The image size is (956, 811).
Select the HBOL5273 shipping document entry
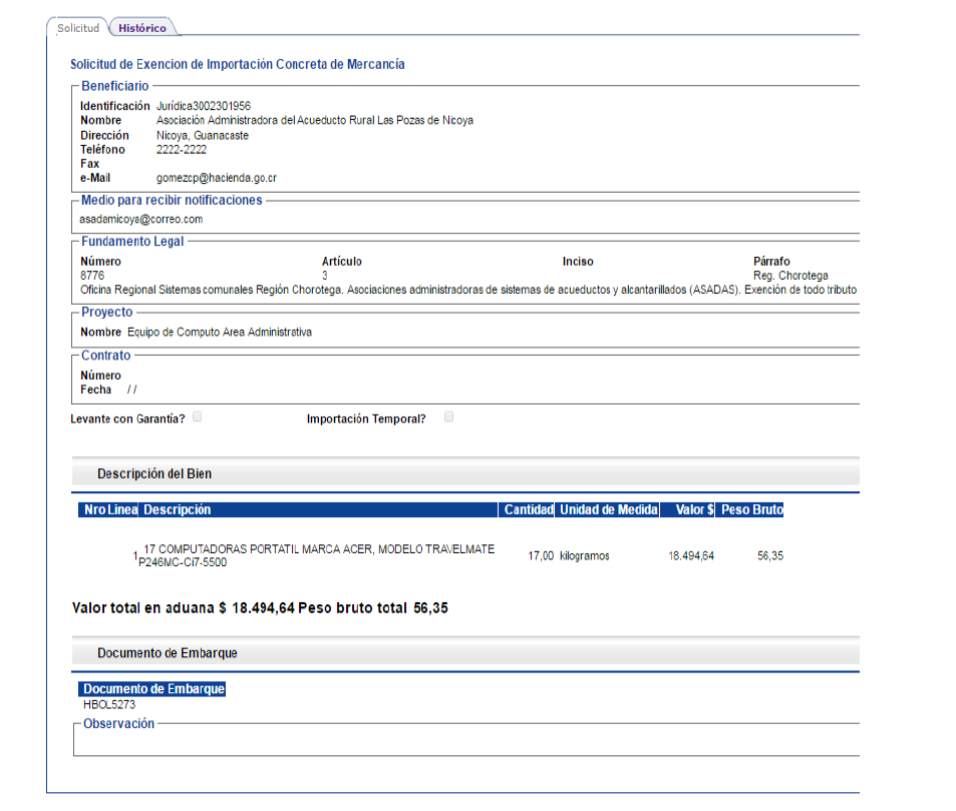[x=109, y=705]
